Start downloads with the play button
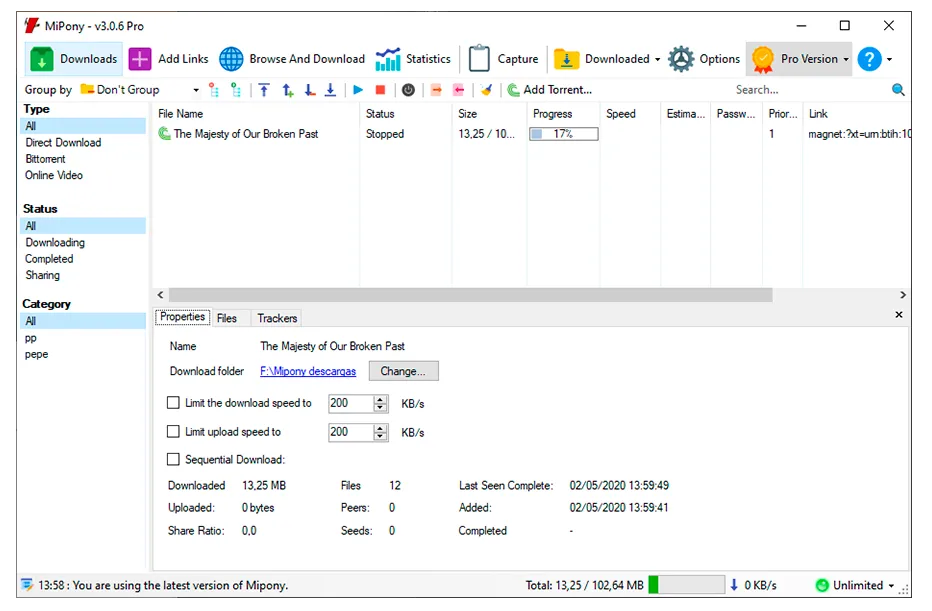 pos(358,90)
